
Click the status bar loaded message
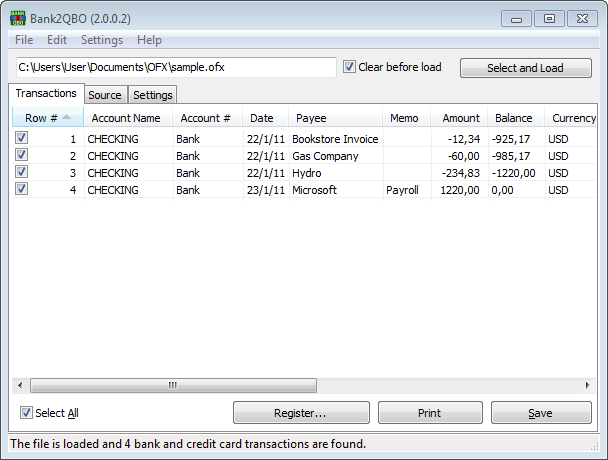(188, 444)
